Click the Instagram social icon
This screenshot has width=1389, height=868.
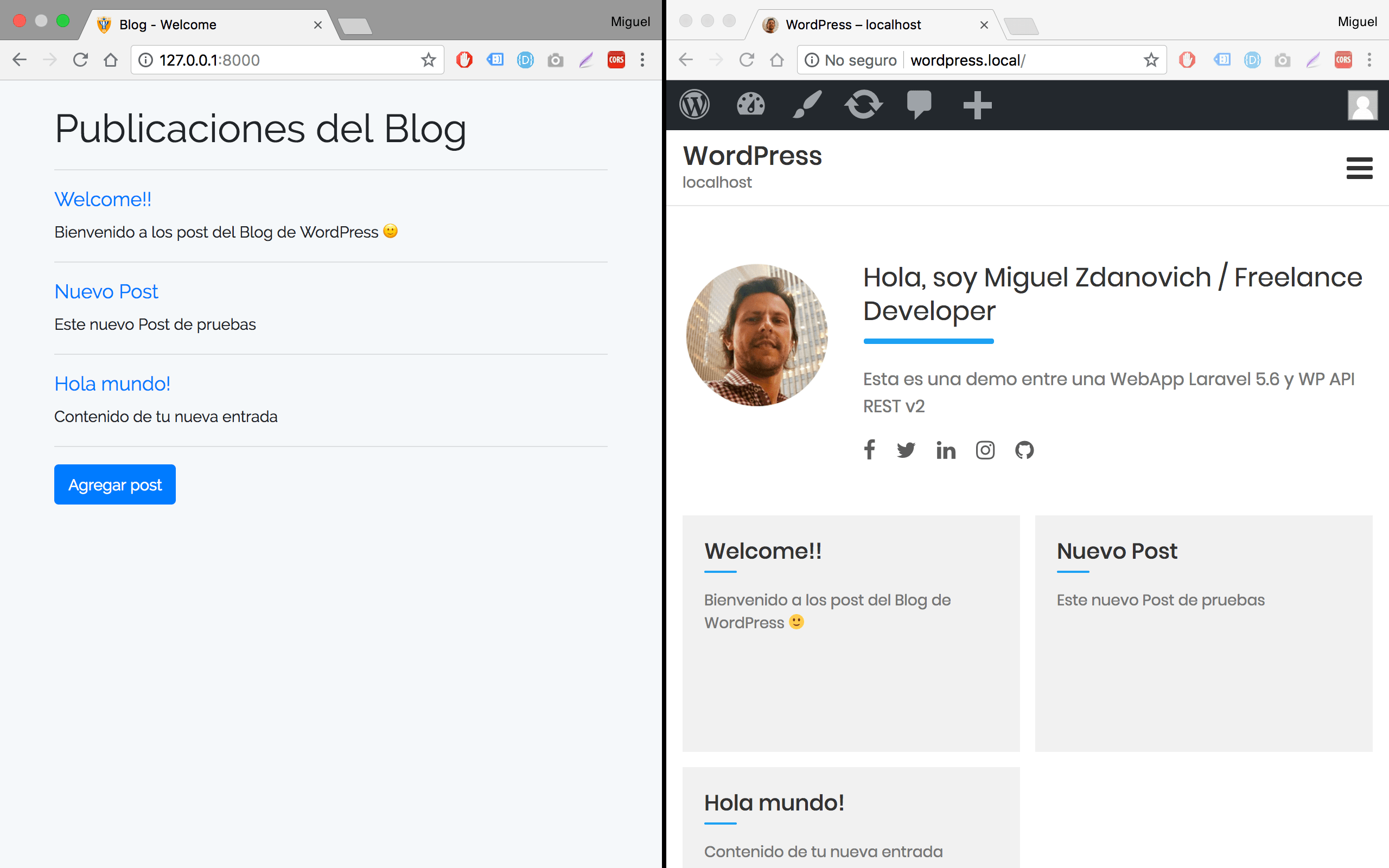coord(985,450)
